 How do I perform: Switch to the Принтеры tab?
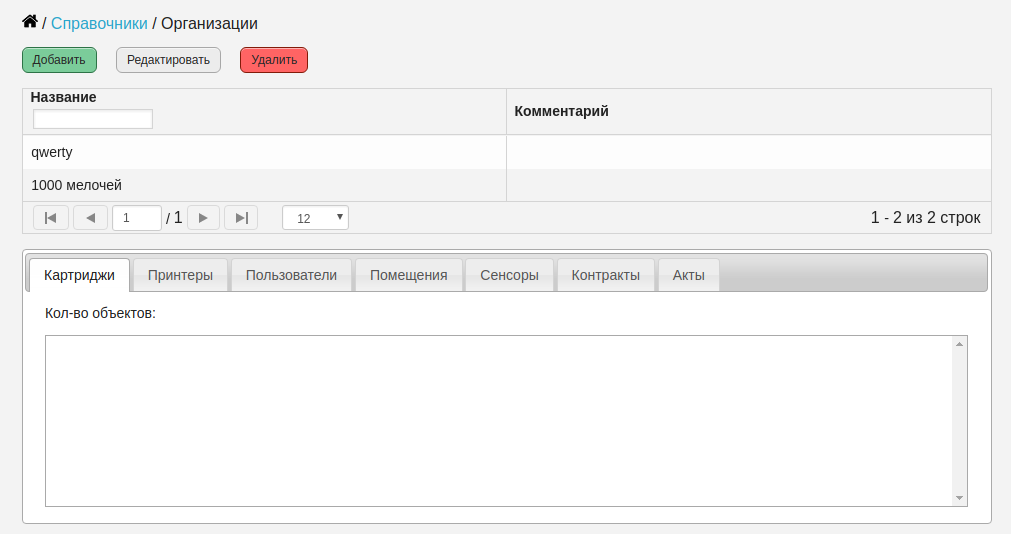(181, 275)
